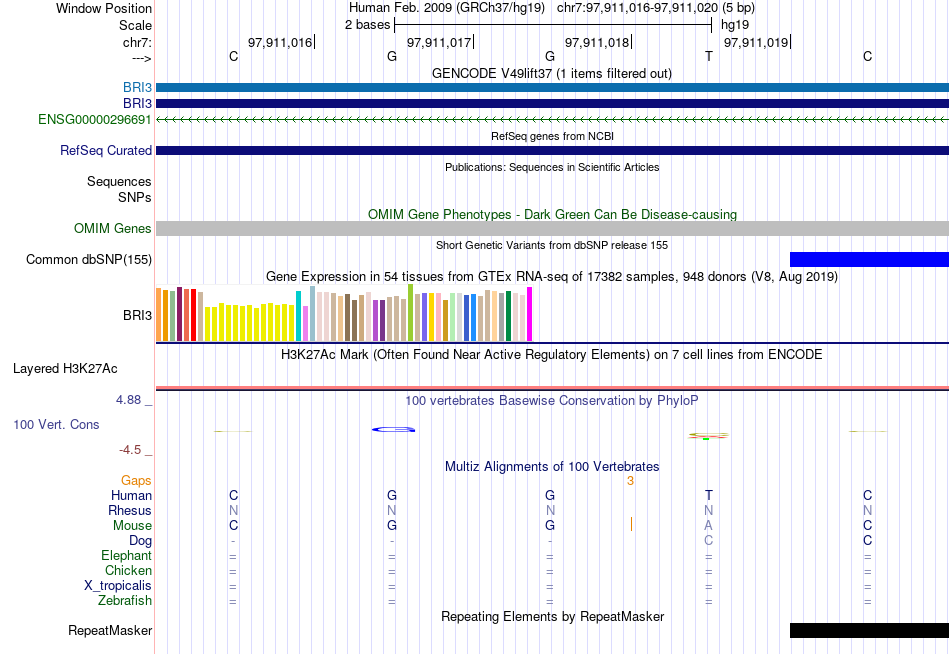
Task: Click the blue PhyloP conservation peak
Action: click(394, 430)
